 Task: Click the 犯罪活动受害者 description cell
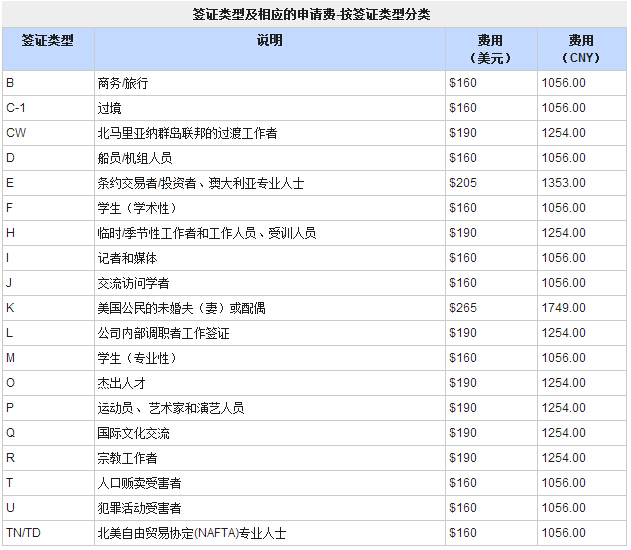(270, 507)
